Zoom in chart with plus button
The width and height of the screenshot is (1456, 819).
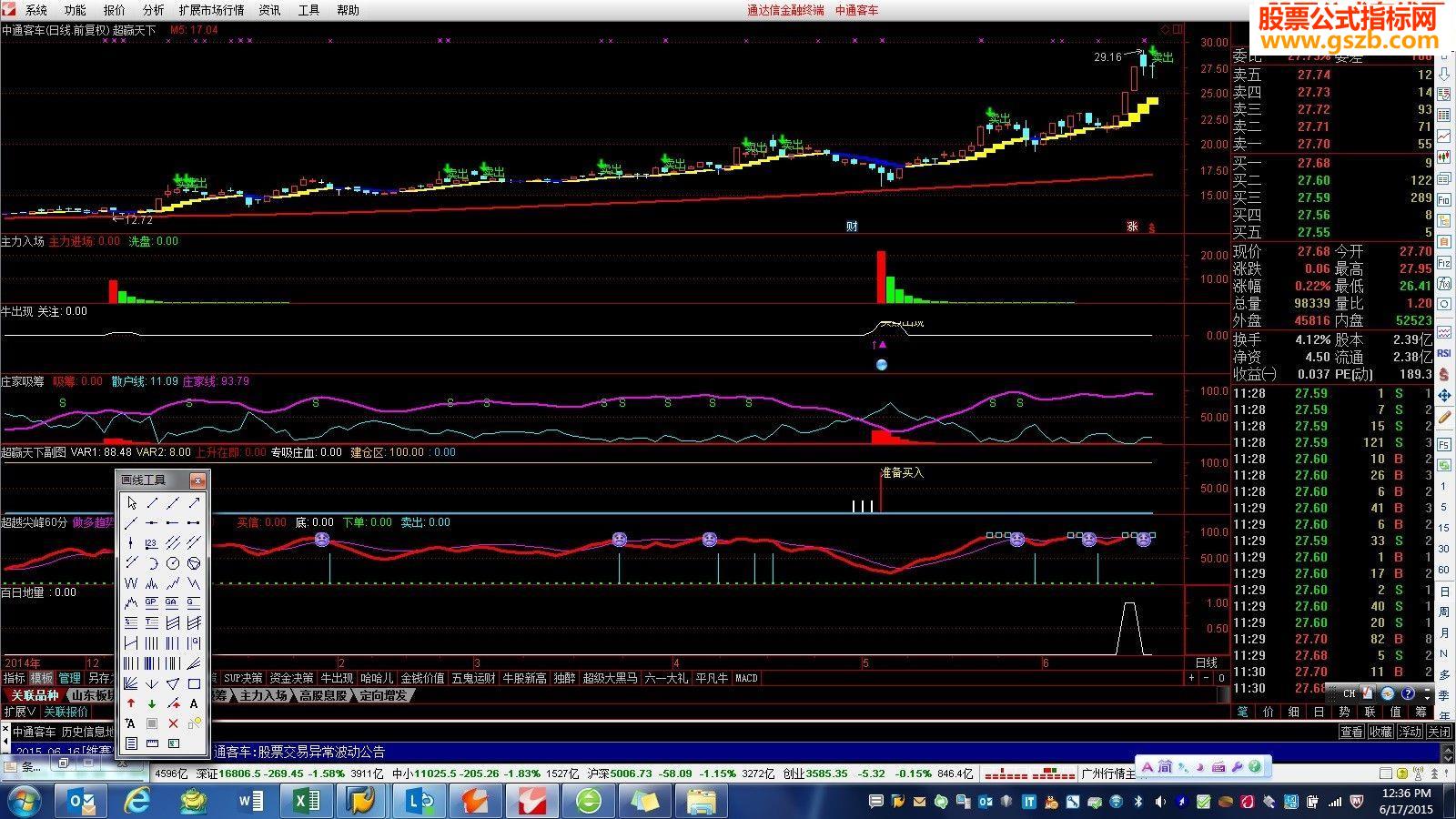pos(1191,678)
